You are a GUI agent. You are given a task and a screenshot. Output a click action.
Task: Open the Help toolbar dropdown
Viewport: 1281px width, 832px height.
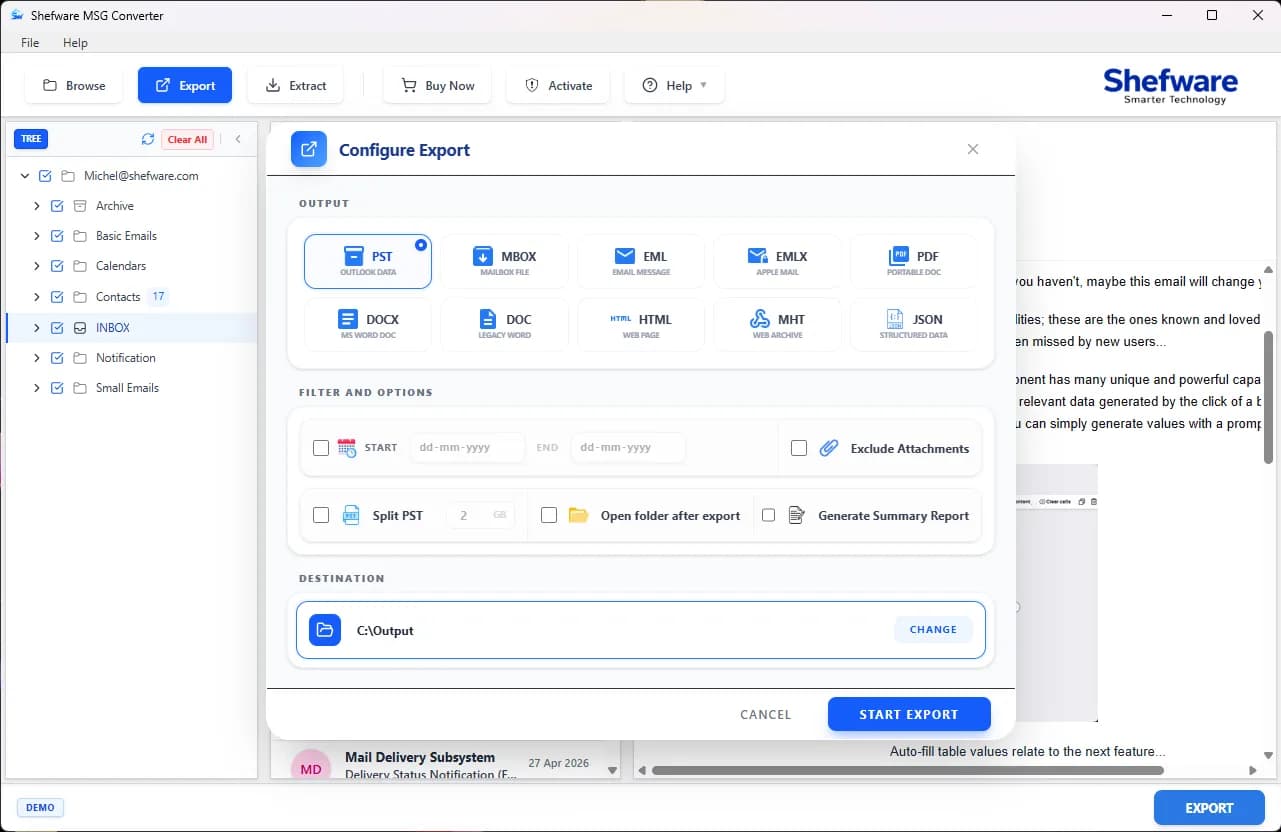[674, 85]
